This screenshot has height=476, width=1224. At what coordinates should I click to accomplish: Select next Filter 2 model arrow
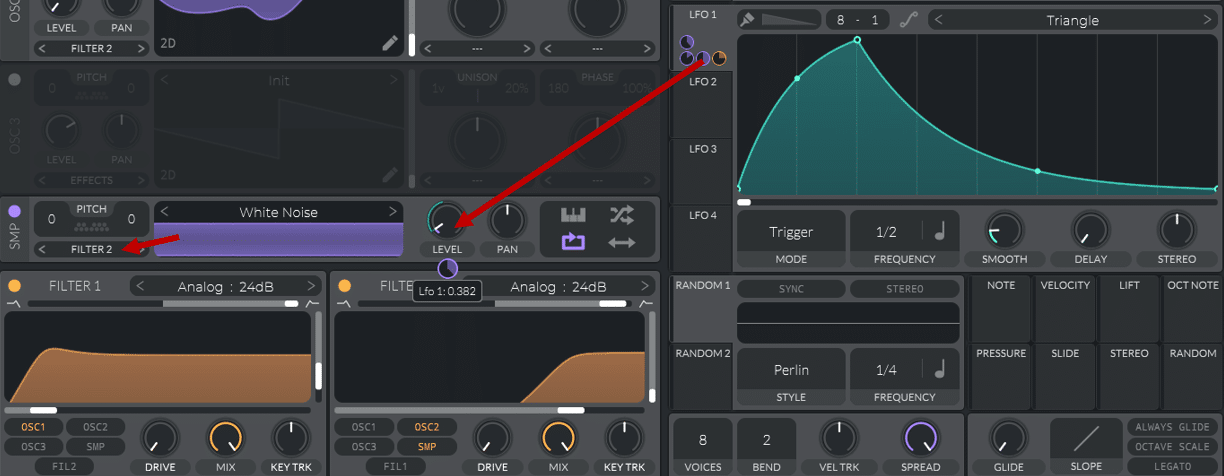click(643, 286)
